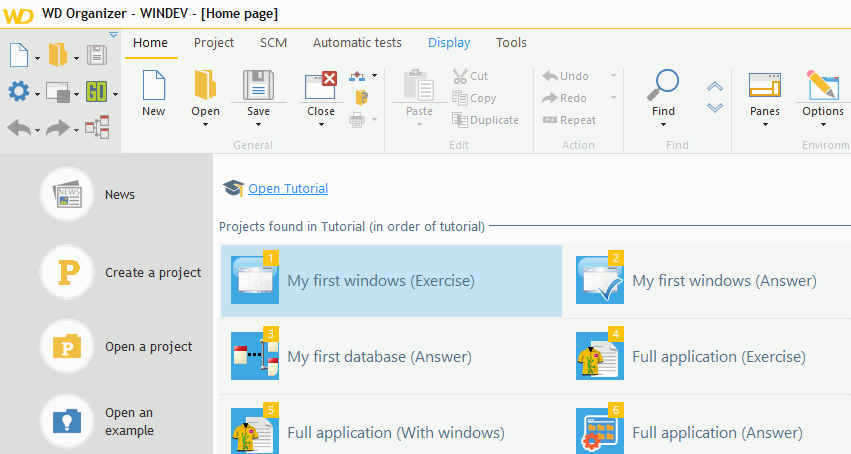Click the Close window icon with the red X
Viewport: 851px width, 454px height.
pos(321,85)
